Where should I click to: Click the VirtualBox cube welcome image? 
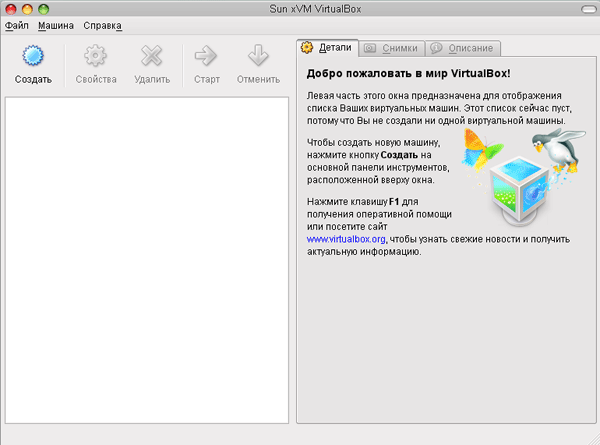[x=522, y=177]
